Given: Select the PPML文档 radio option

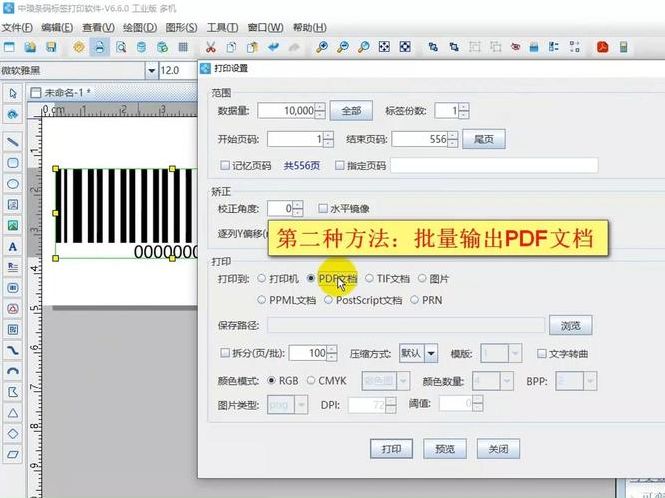Looking at the screenshot, I should pos(262,300).
